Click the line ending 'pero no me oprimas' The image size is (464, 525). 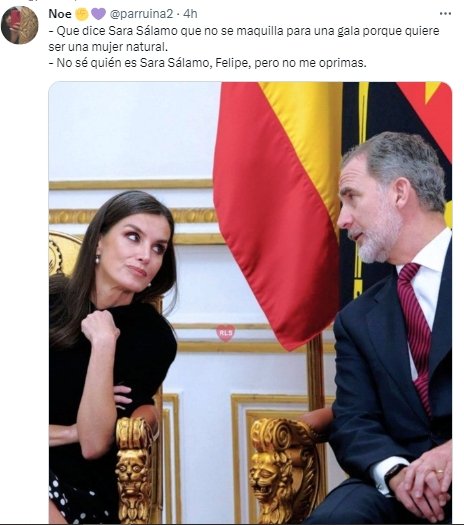pyautogui.click(x=208, y=63)
